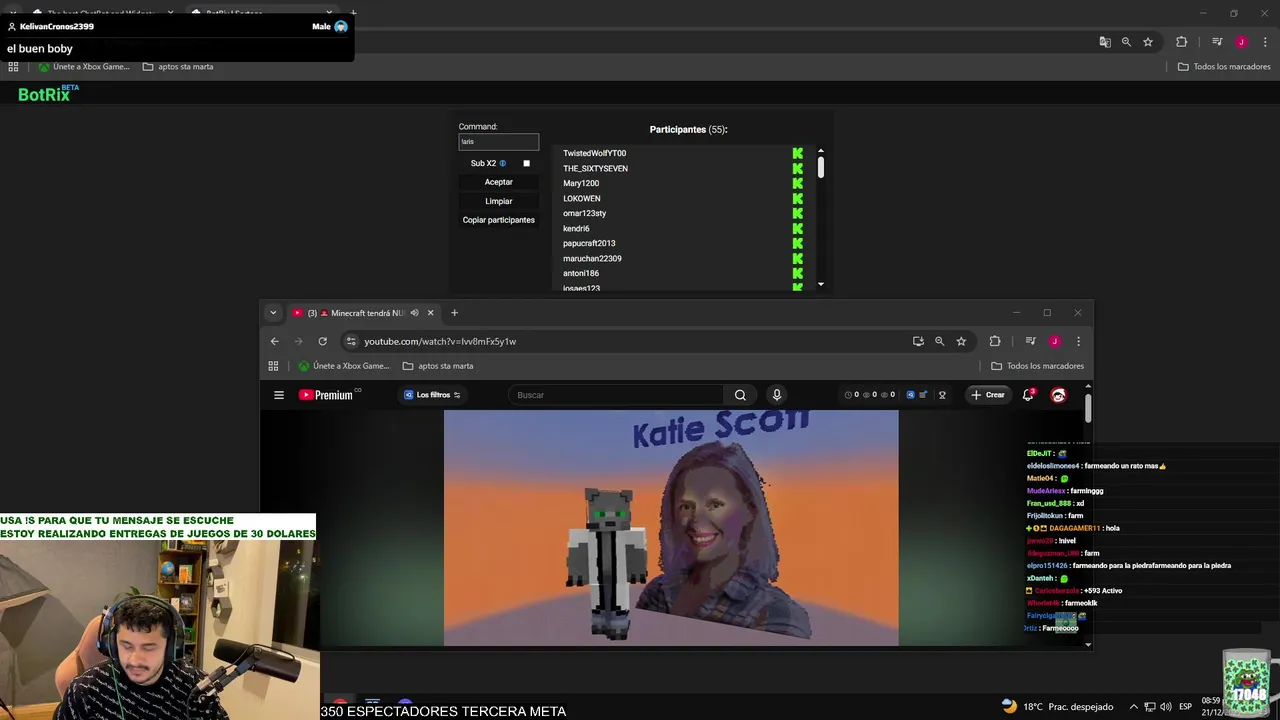This screenshot has width=1280, height=720.
Task: Open Todos los marcadores in the back window
Action: pos(1224,67)
